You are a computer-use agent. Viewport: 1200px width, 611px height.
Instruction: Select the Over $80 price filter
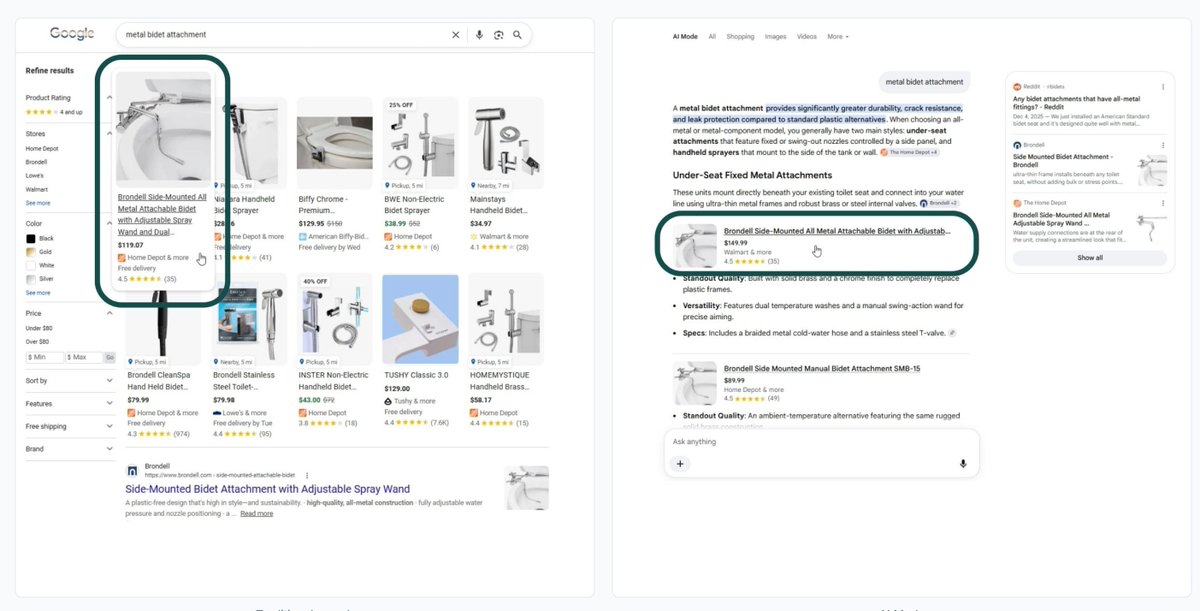[38, 342]
